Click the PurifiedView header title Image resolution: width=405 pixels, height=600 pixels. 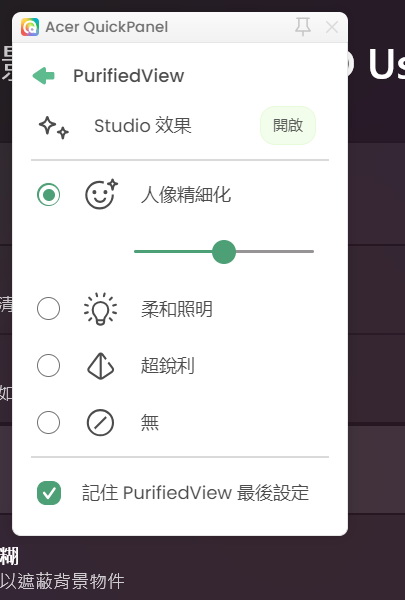tap(129, 76)
